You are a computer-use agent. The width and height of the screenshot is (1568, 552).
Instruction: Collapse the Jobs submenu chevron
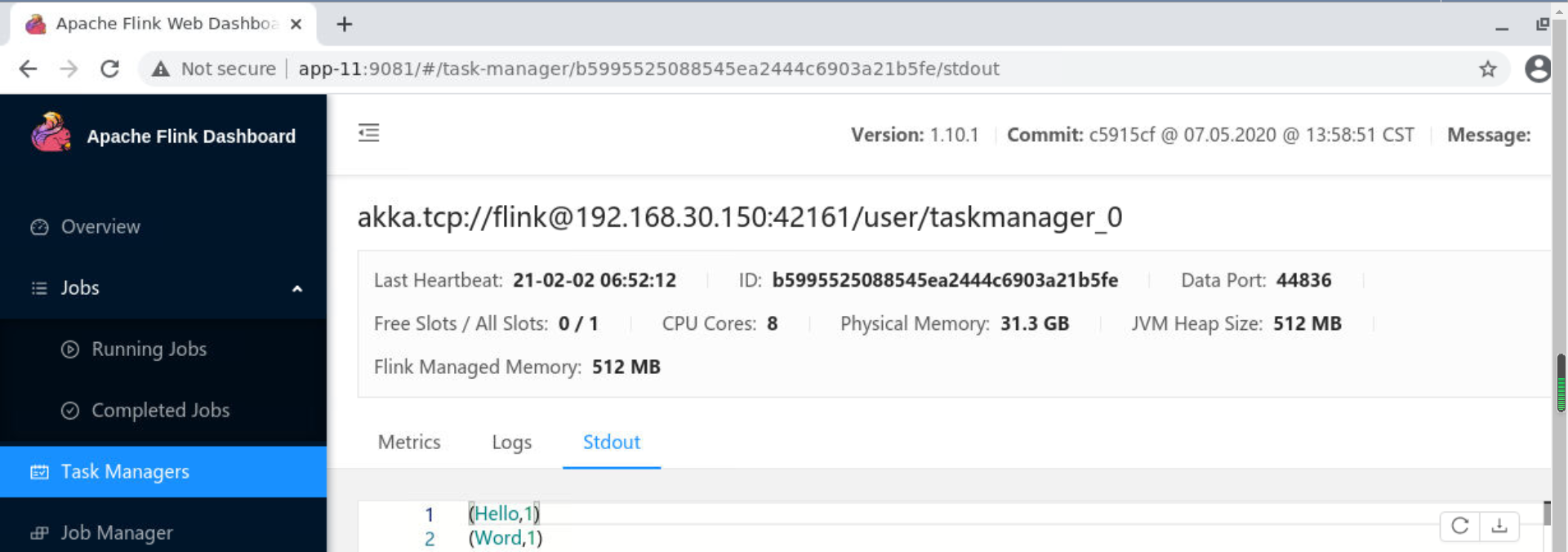[x=297, y=288]
